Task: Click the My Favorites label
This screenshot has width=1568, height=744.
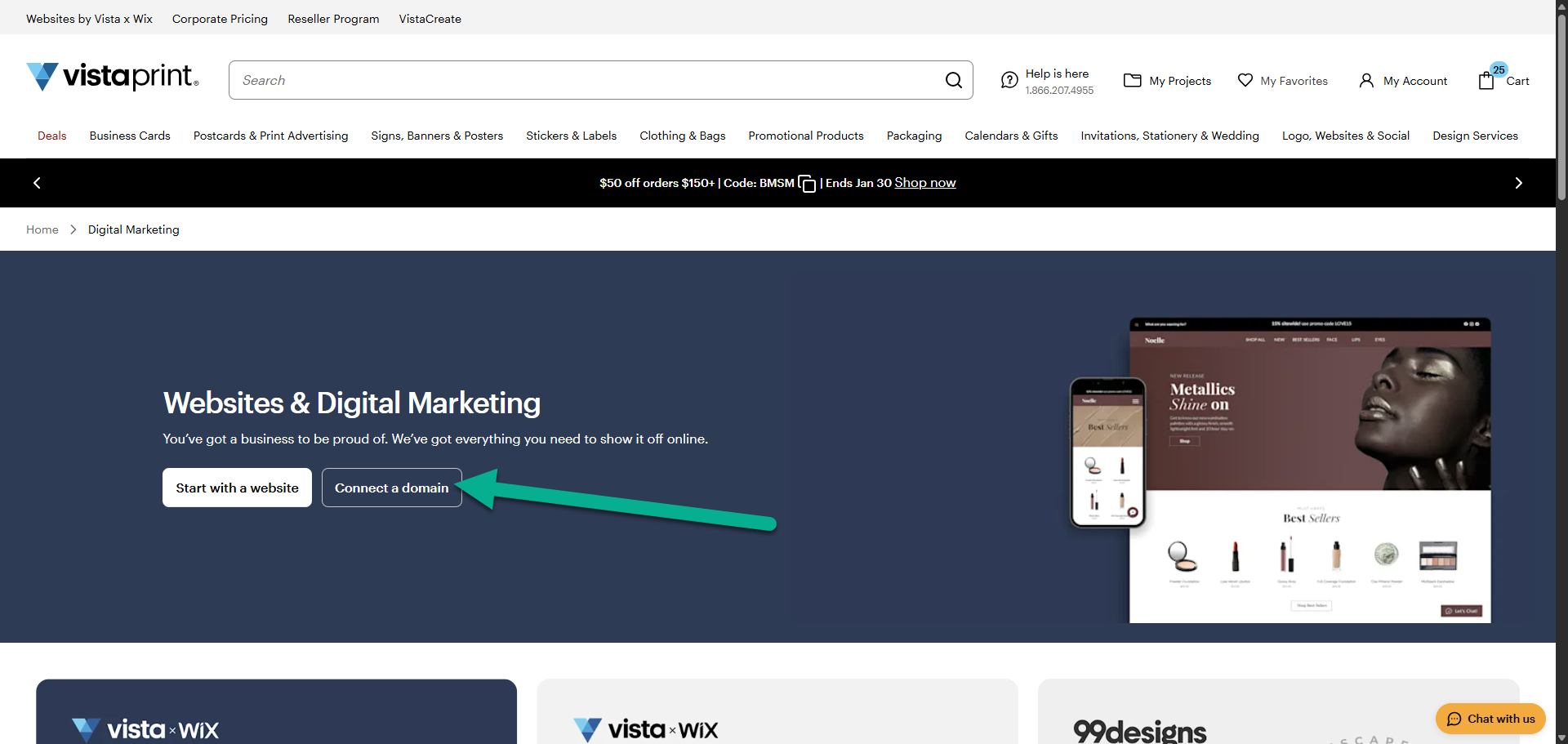Action: pos(1294,81)
